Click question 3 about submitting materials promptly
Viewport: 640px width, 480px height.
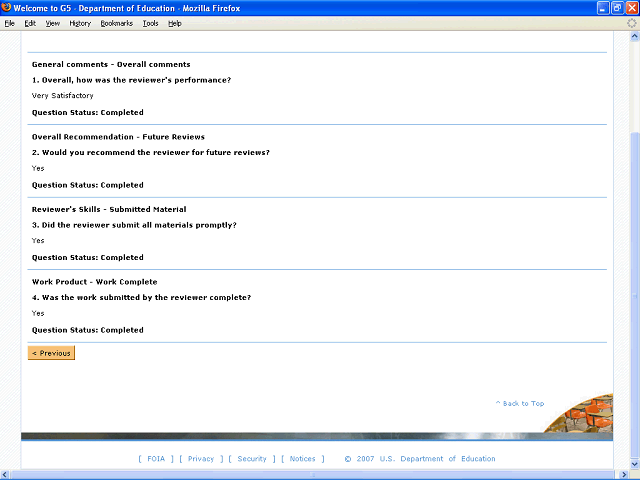pos(134,225)
